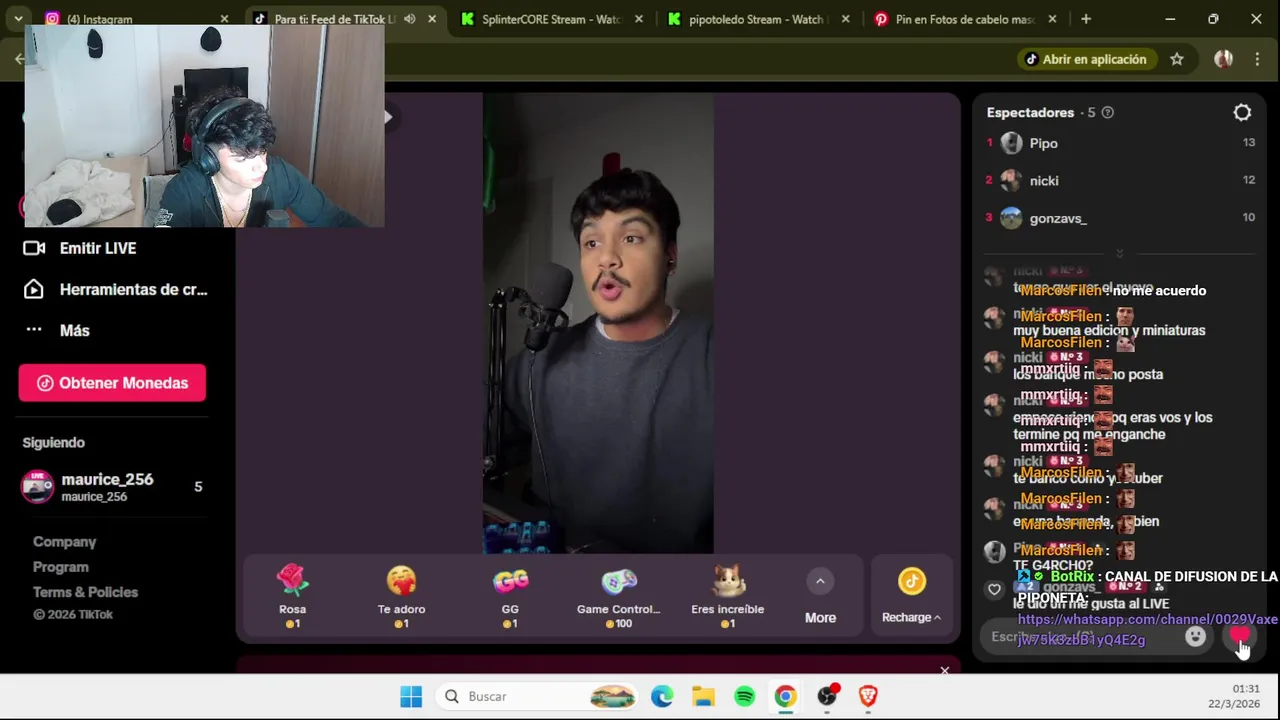1280x720 pixels.
Task: Close the bottom banner with X
Action: pyautogui.click(x=944, y=670)
